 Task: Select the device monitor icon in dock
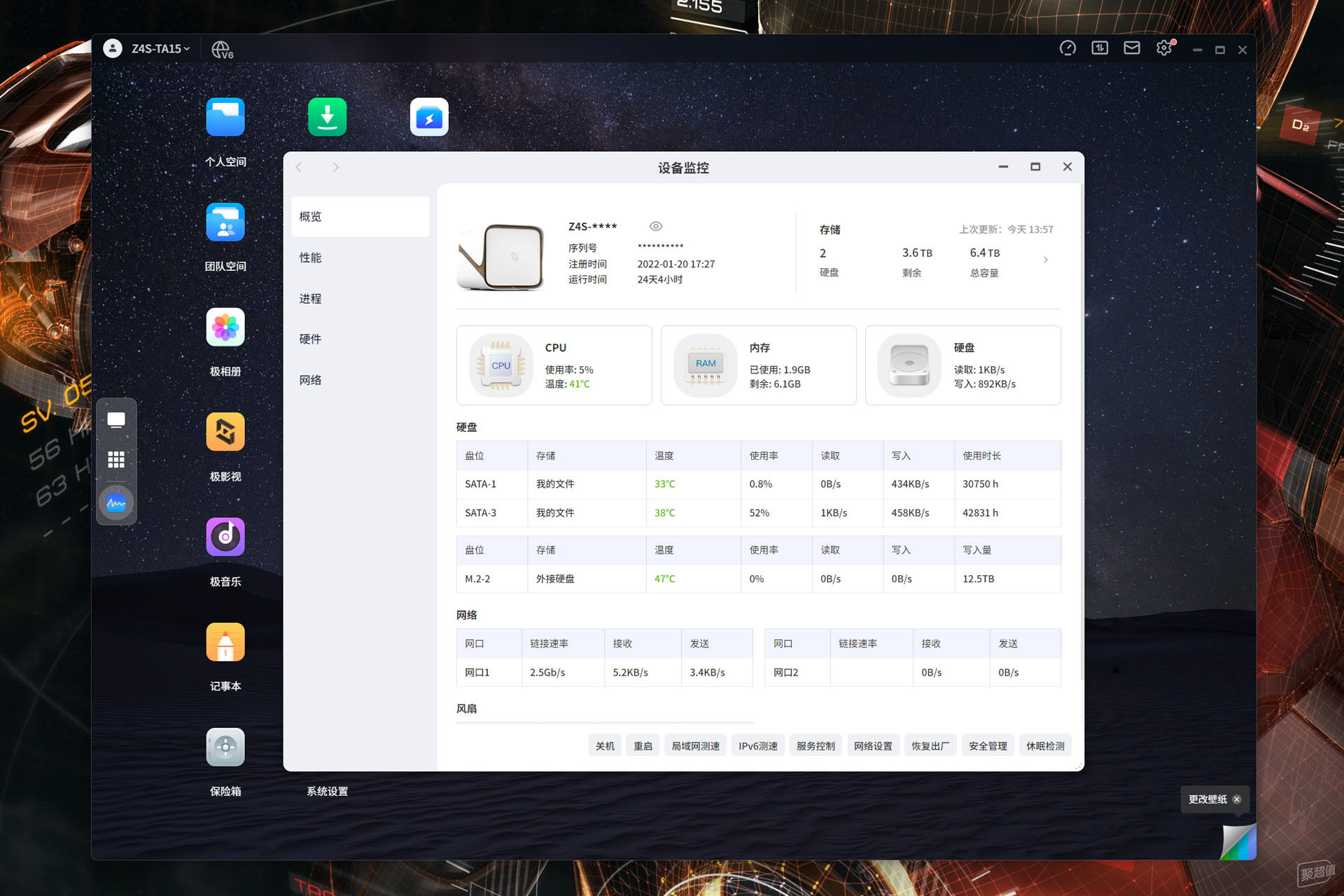pyautogui.click(x=116, y=503)
